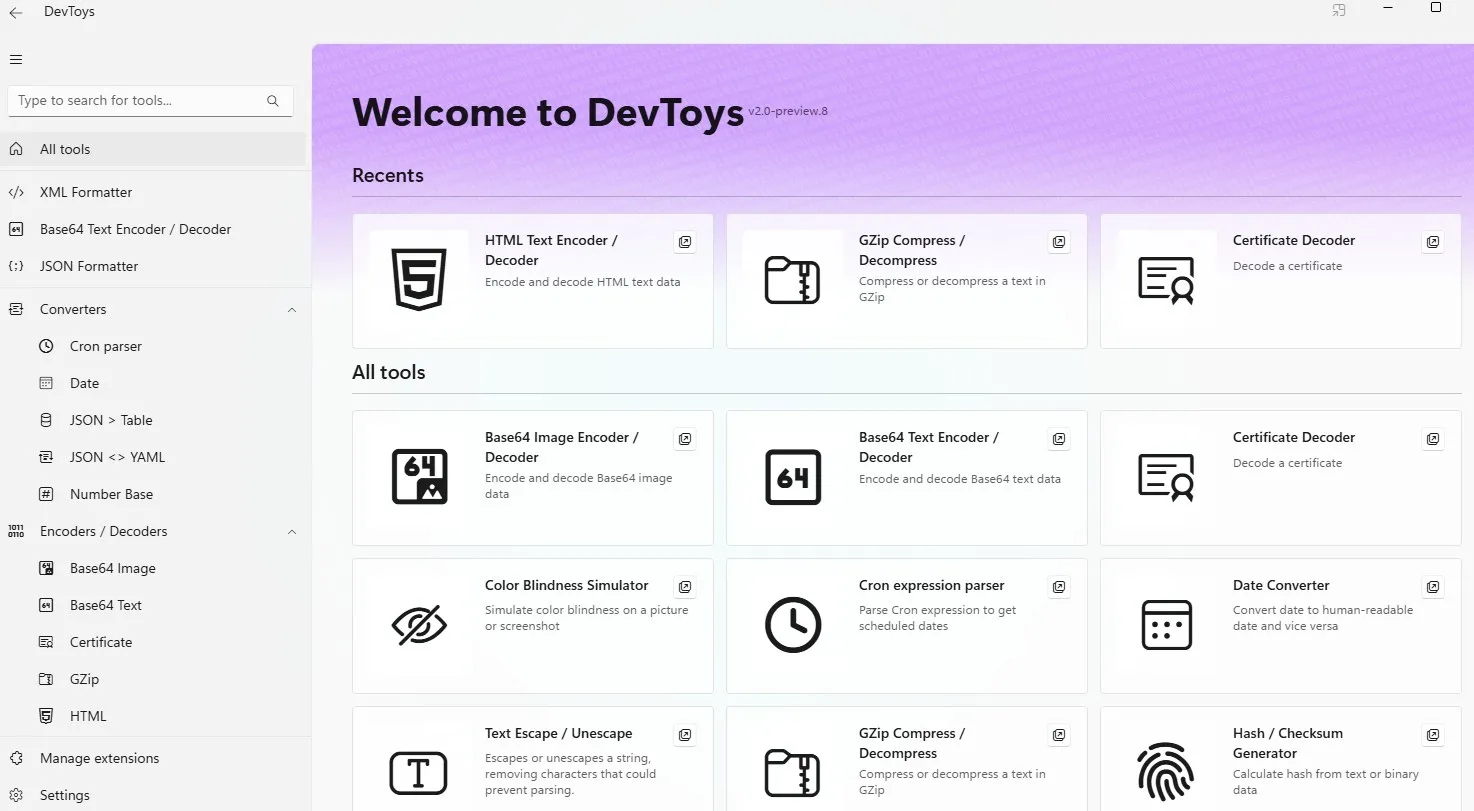Open Manage extensions
Screen dimensions: 1474x811
click(153, 758)
